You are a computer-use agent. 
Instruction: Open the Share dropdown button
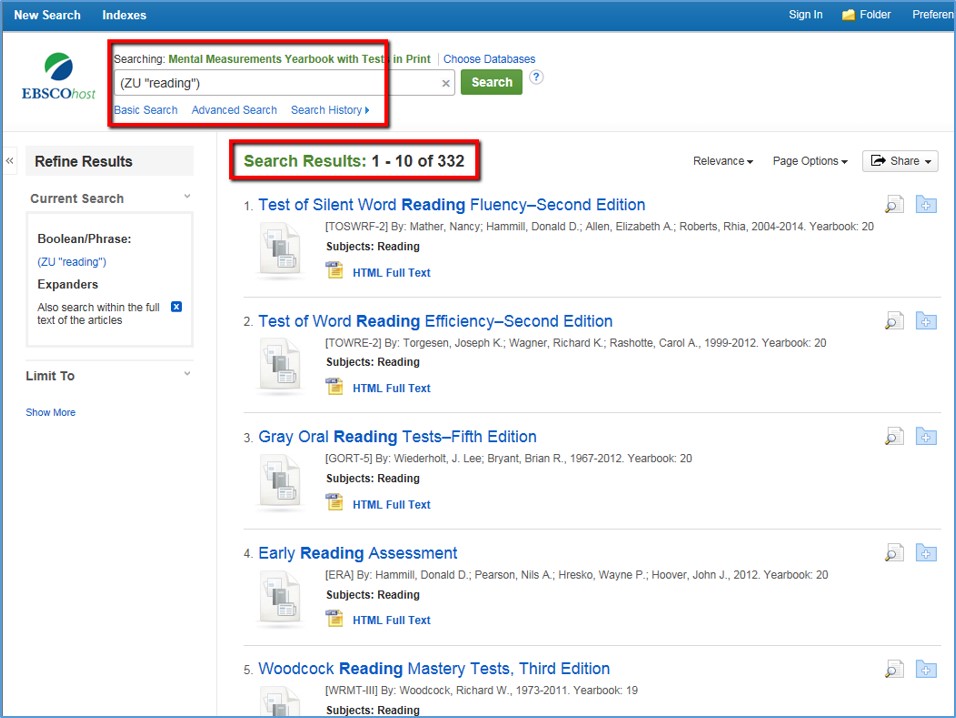(x=900, y=161)
